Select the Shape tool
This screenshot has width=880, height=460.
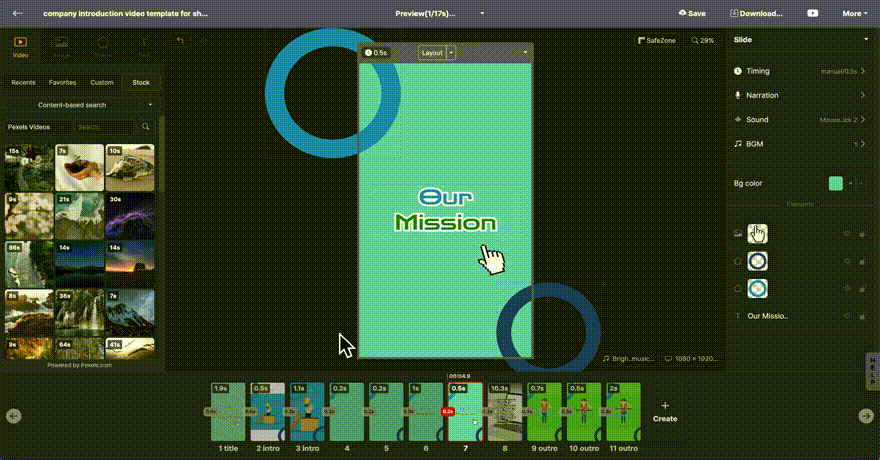tap(103, 47)
